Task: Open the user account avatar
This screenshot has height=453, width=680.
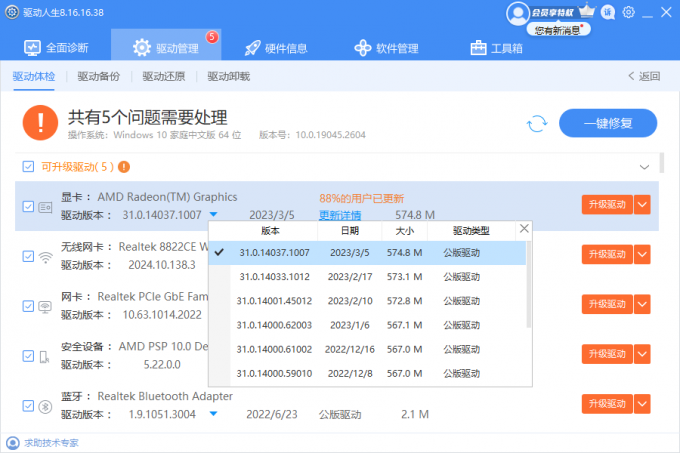Action: click(517, 13)
